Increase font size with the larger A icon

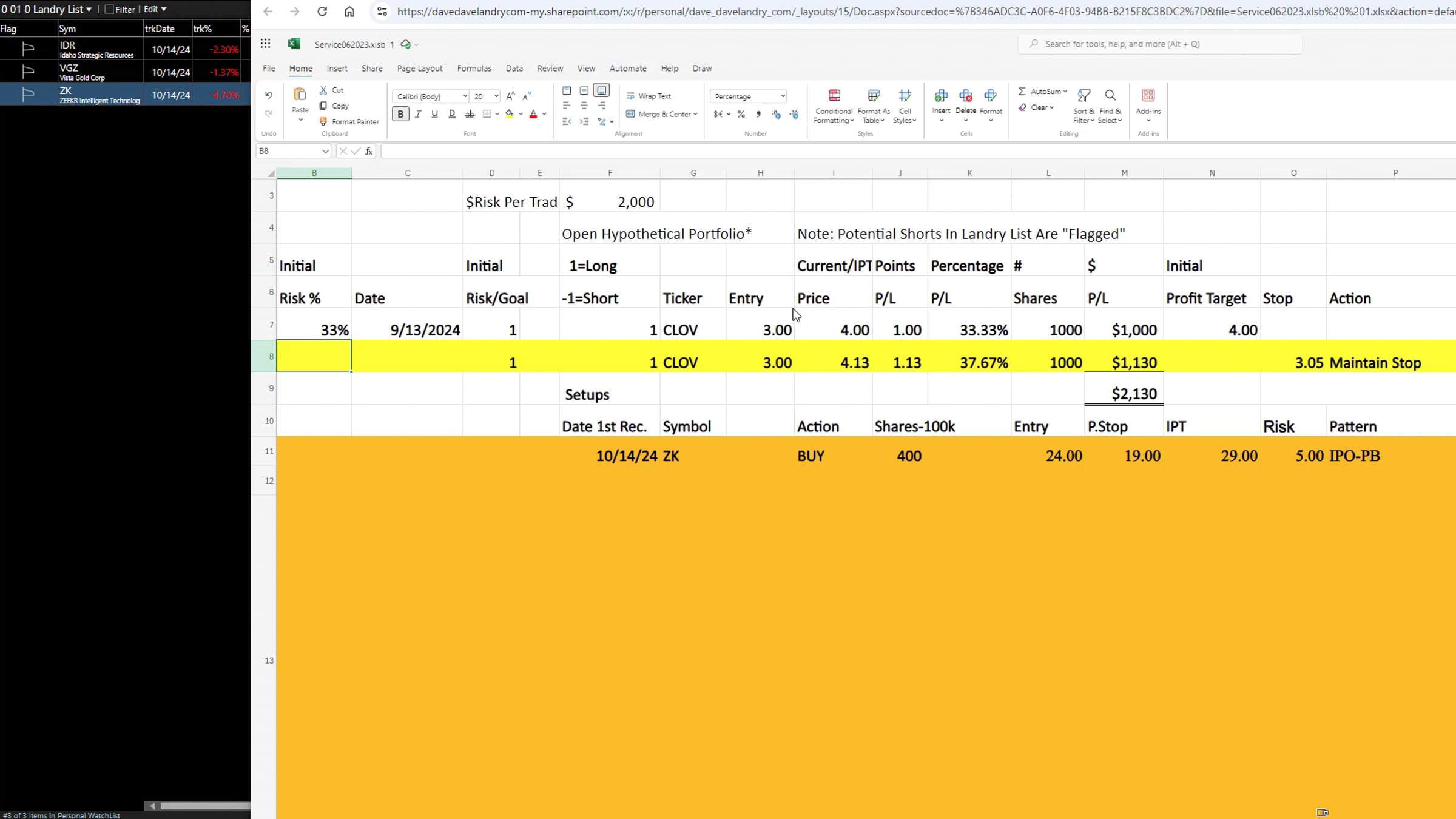tap(510, 96)
